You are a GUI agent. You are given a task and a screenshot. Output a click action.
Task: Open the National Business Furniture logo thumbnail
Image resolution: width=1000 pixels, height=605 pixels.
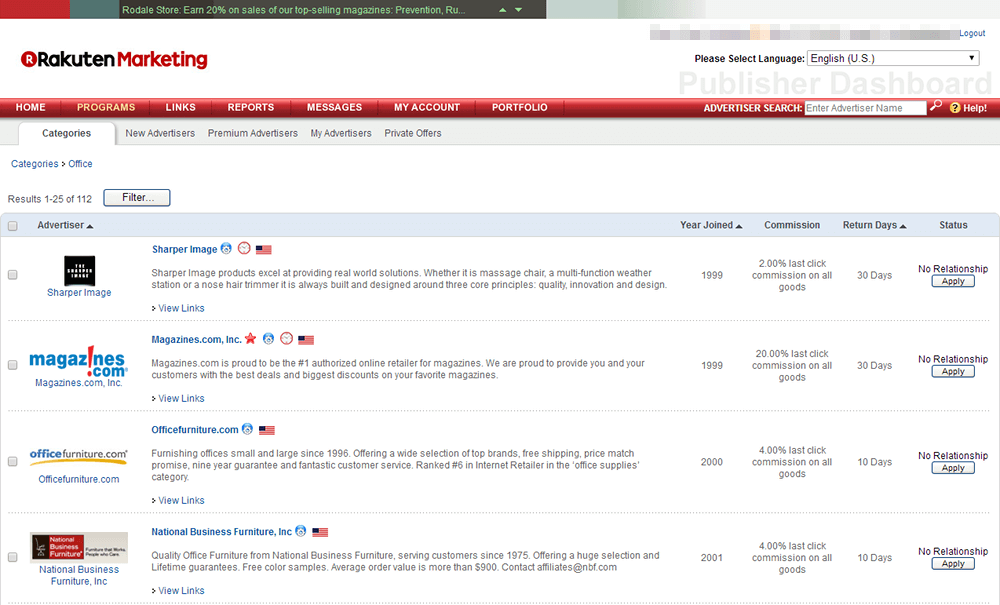tap(79, 548)
